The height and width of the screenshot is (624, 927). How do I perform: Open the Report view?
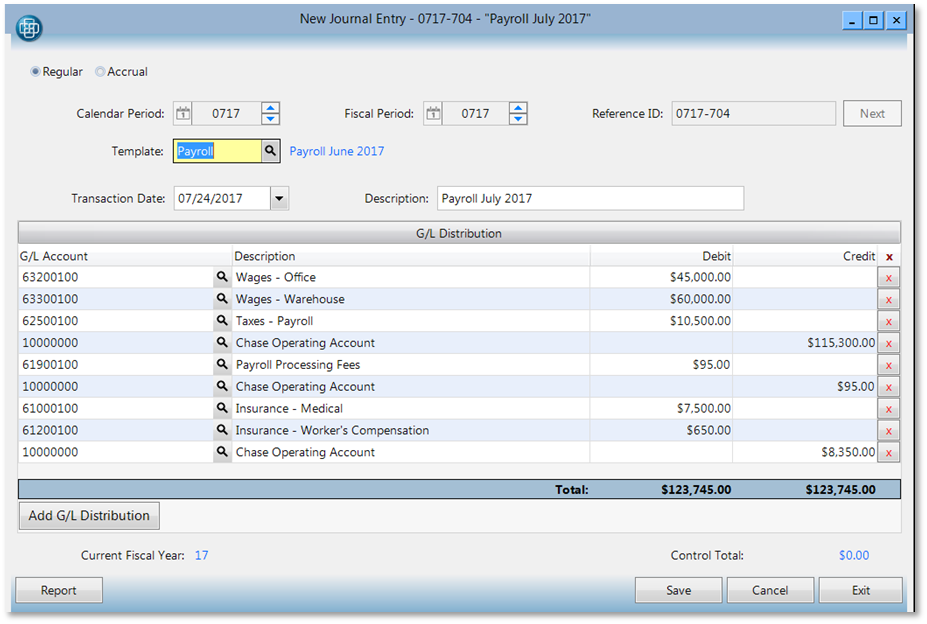tap(58, 590)
